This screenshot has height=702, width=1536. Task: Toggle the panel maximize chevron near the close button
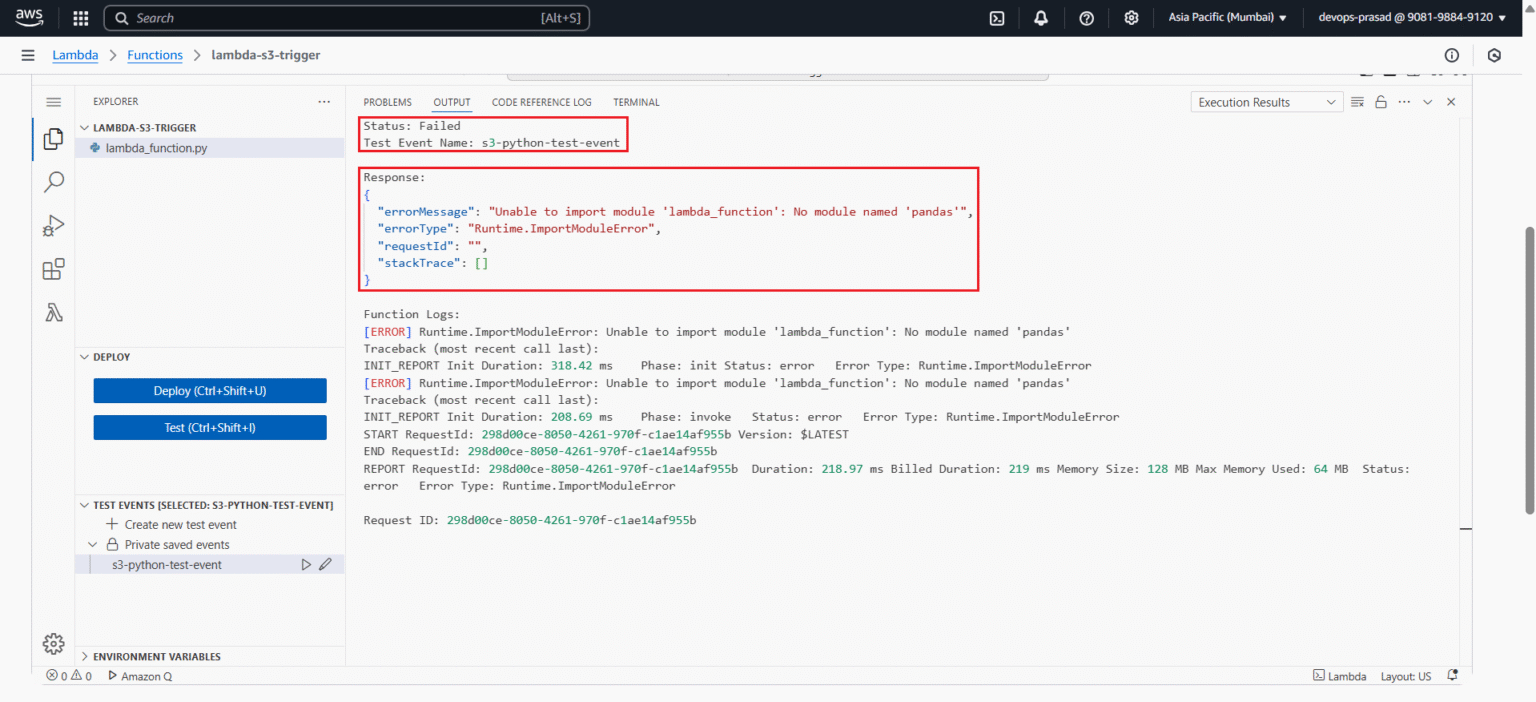pos(1427,101)
